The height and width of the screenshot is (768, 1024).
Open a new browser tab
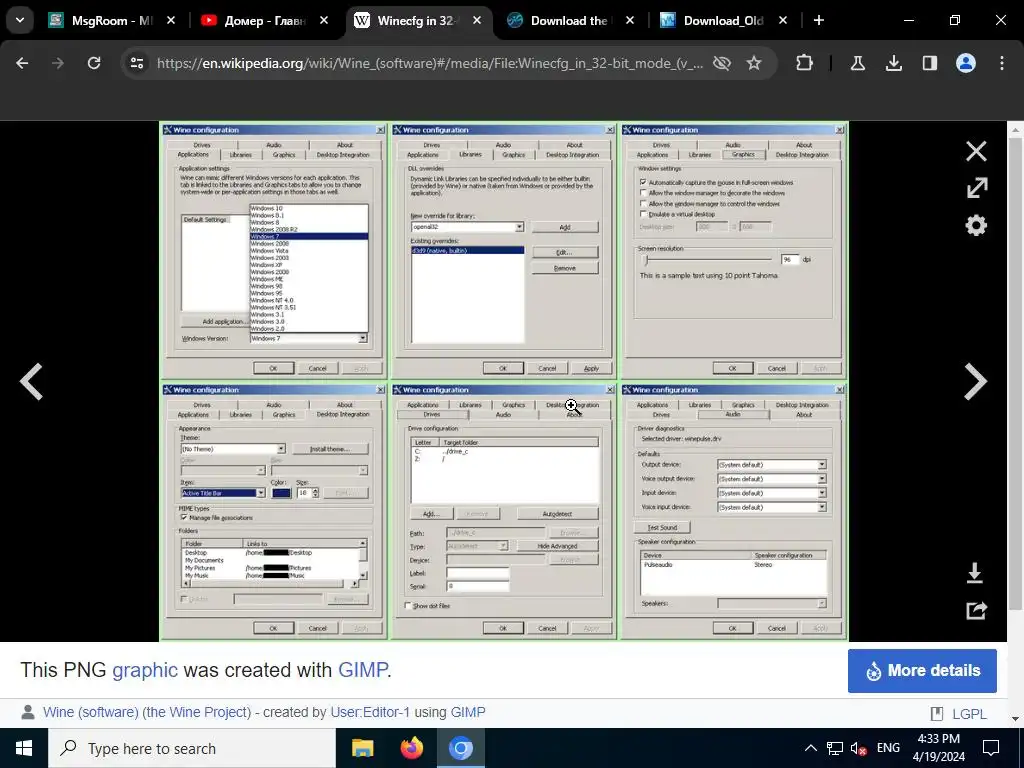pyautogui.click(x=819, y=20)
